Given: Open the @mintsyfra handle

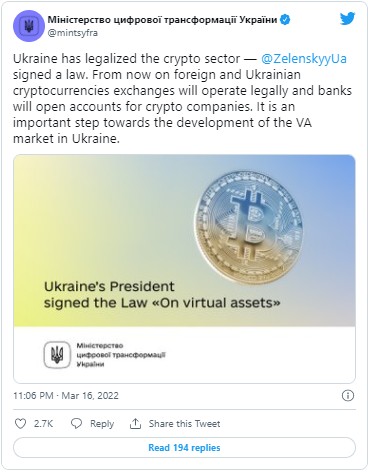Looking at the screenshot, I should click(x=73, y=33).
